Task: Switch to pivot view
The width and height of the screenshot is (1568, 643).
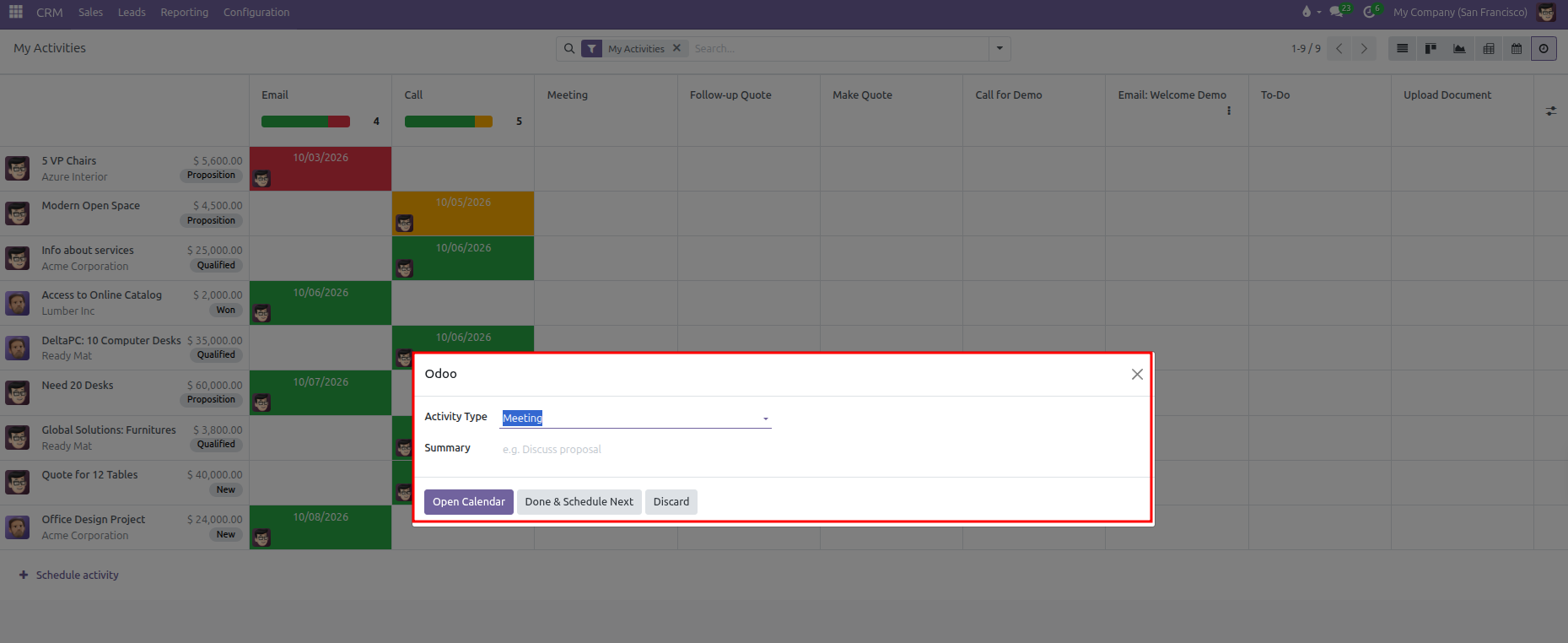Action: (1488, 49)
